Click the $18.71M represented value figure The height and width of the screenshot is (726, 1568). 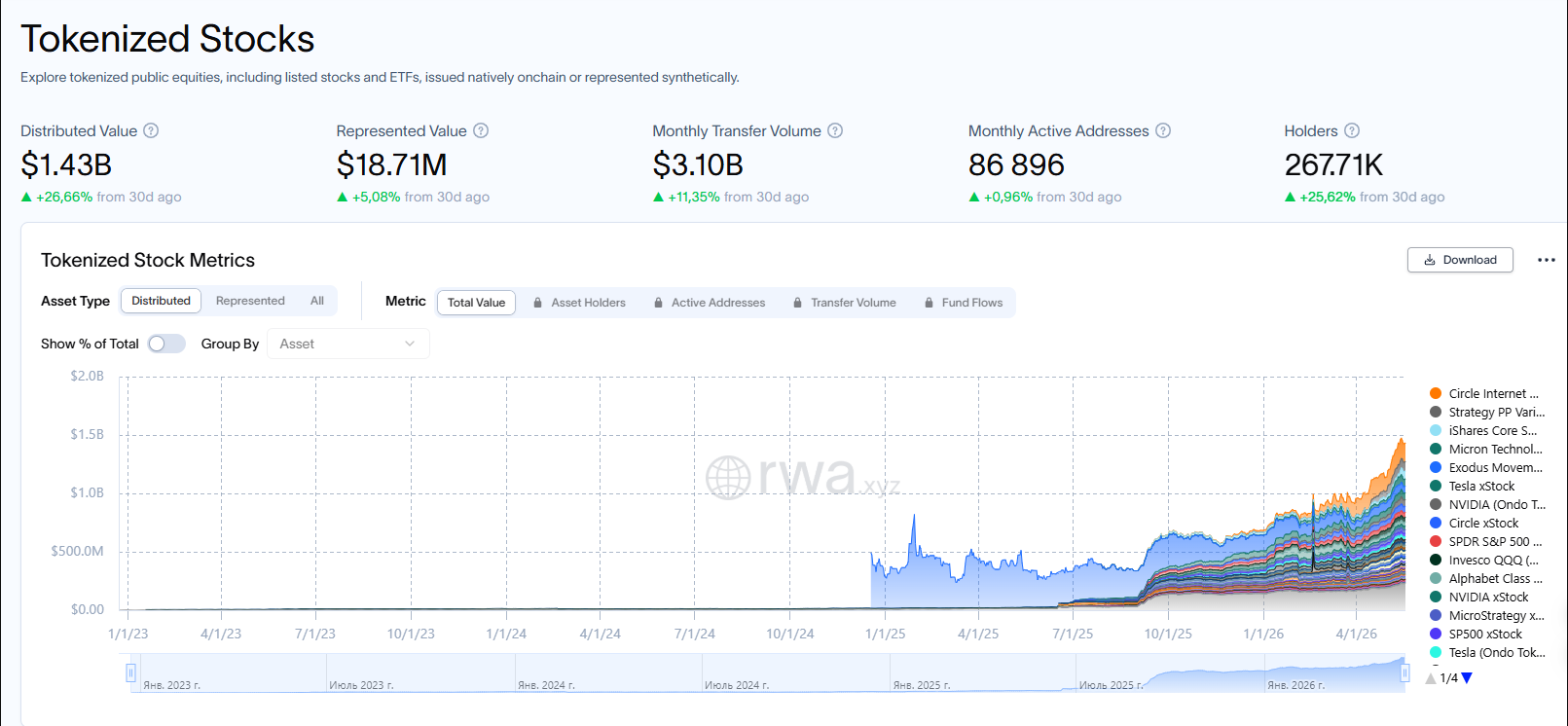point(392,165)
